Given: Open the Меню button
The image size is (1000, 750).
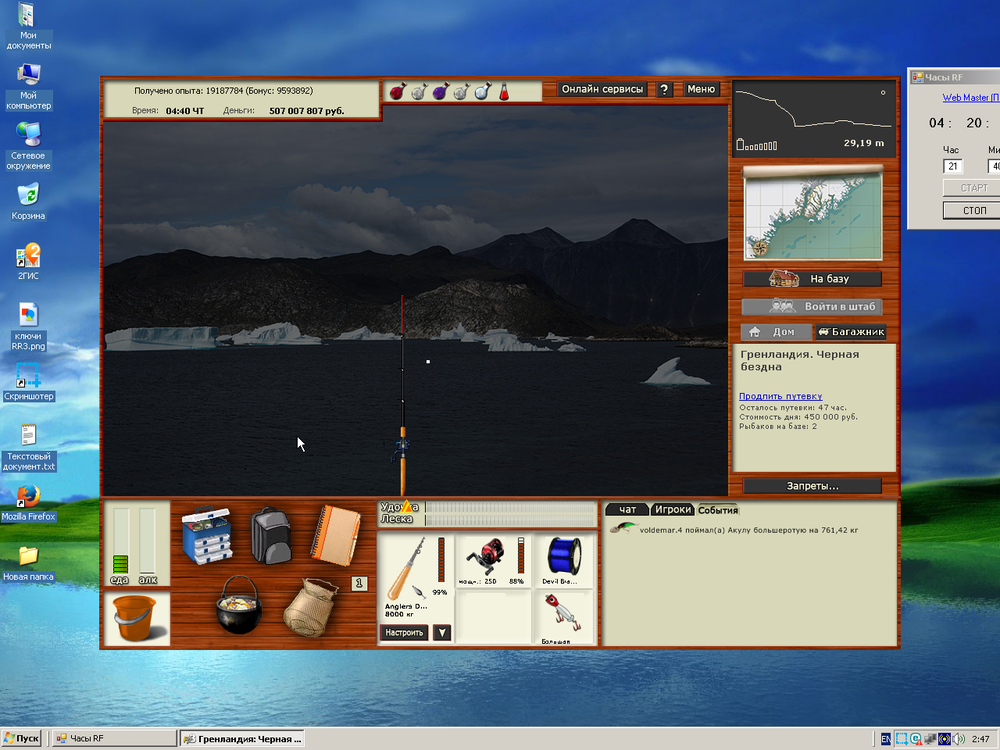Looking at the screenshot, I should [x=701, y=89].
